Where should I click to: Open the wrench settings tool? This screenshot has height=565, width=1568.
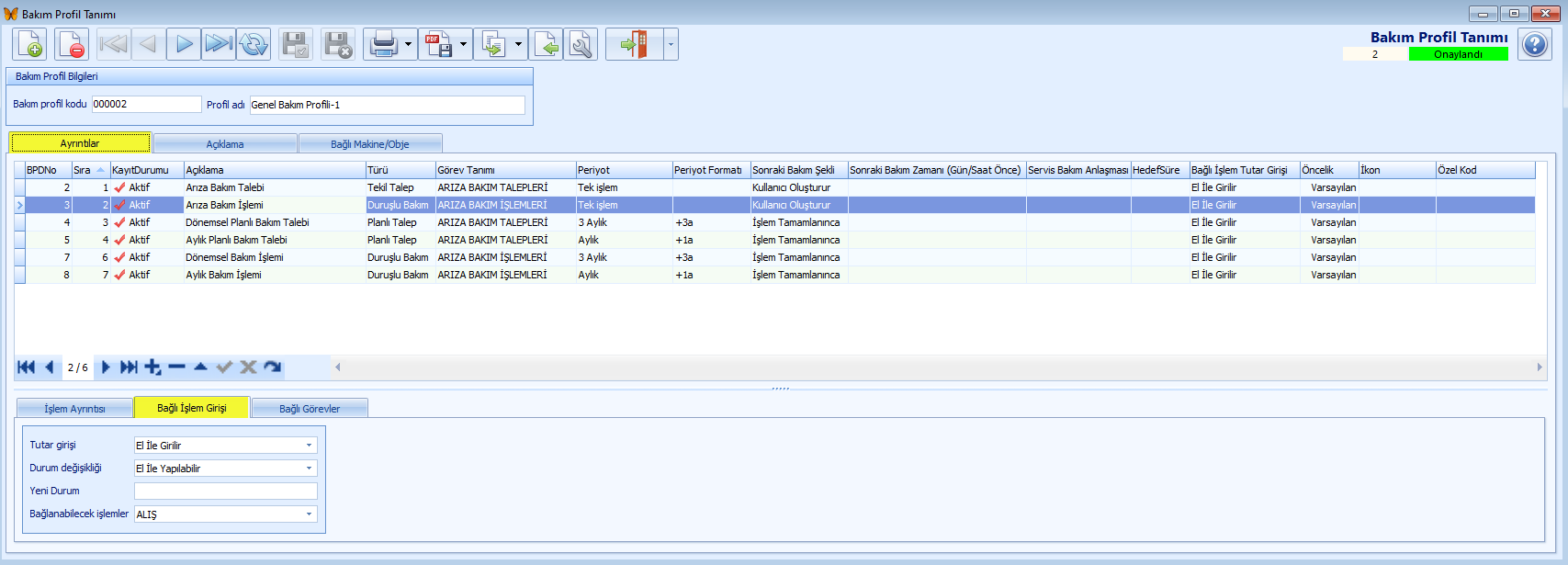(x=581, y=44)
